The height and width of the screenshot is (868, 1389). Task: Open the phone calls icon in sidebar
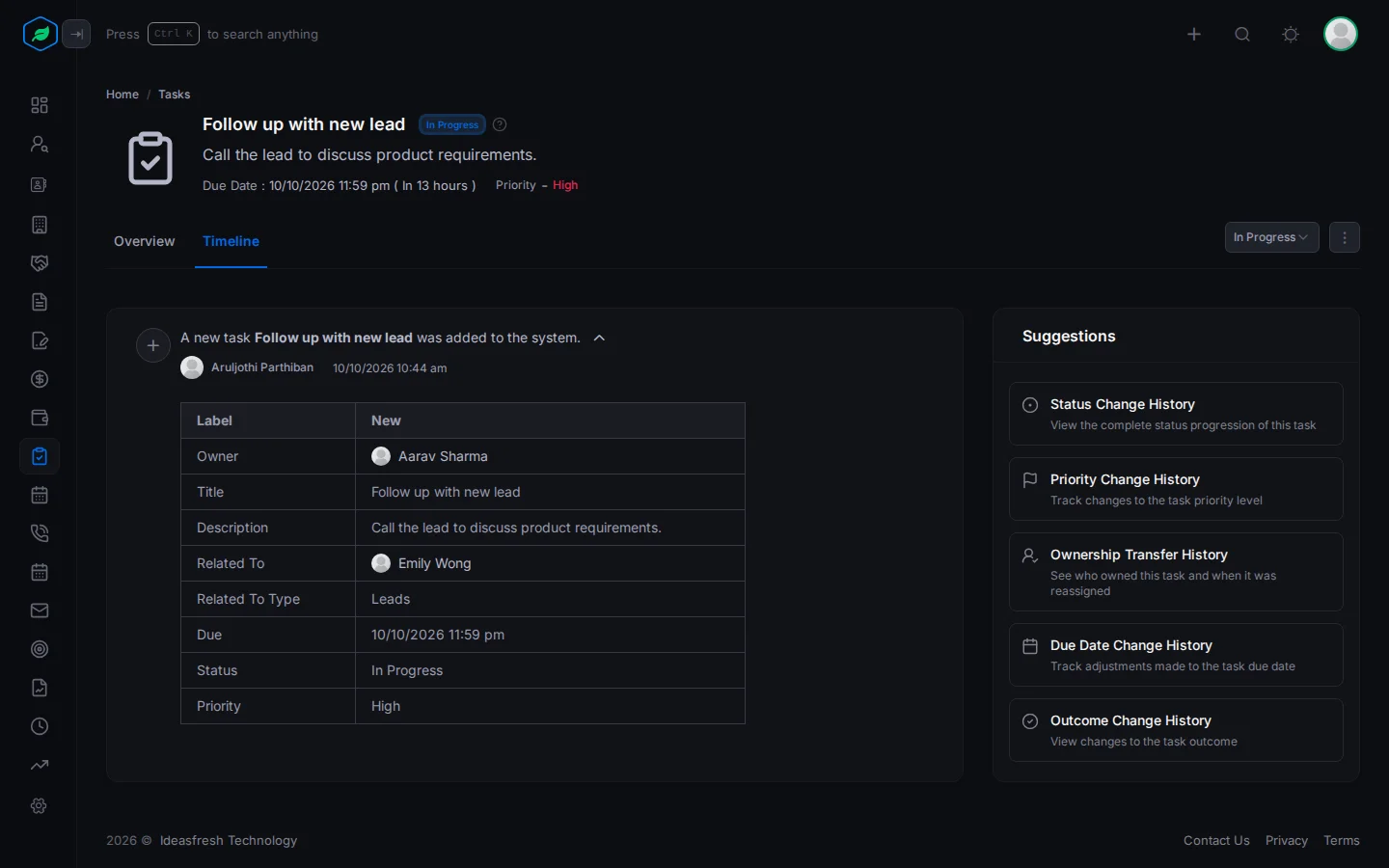point(40,533)
